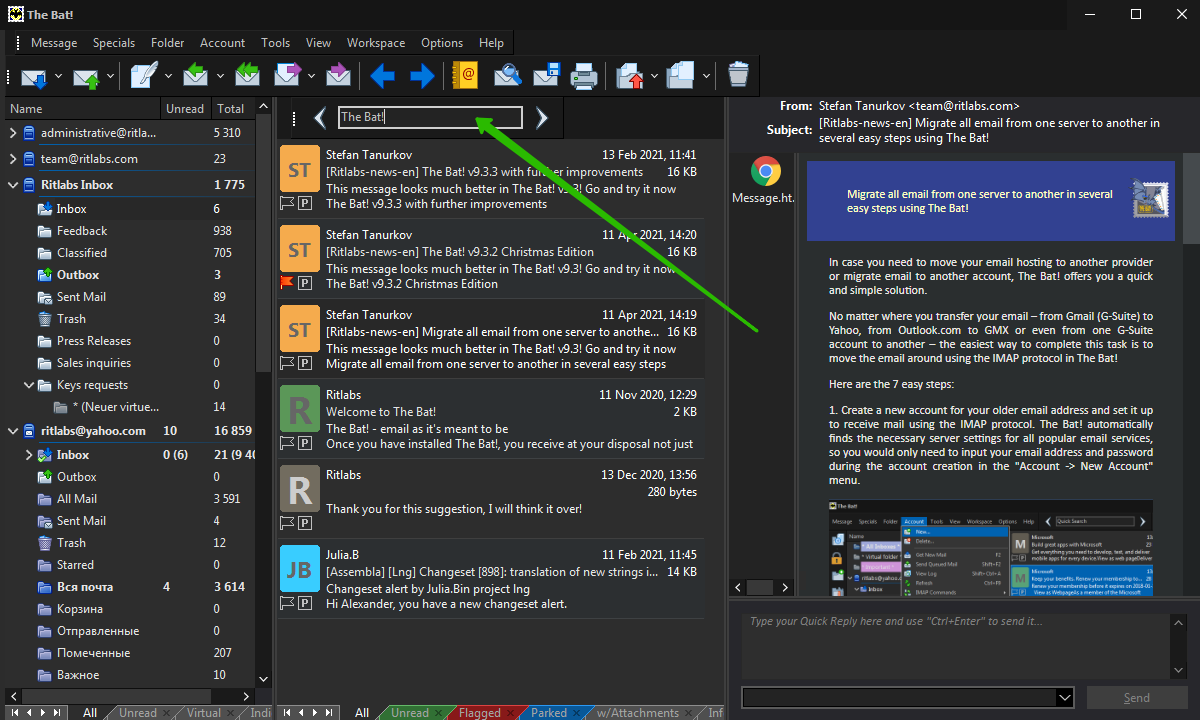The width and height of the screenshot is (1200, 720).
Task: Click the Feedback folder icon
Action: pyautogui.click(x=45, y=231)
